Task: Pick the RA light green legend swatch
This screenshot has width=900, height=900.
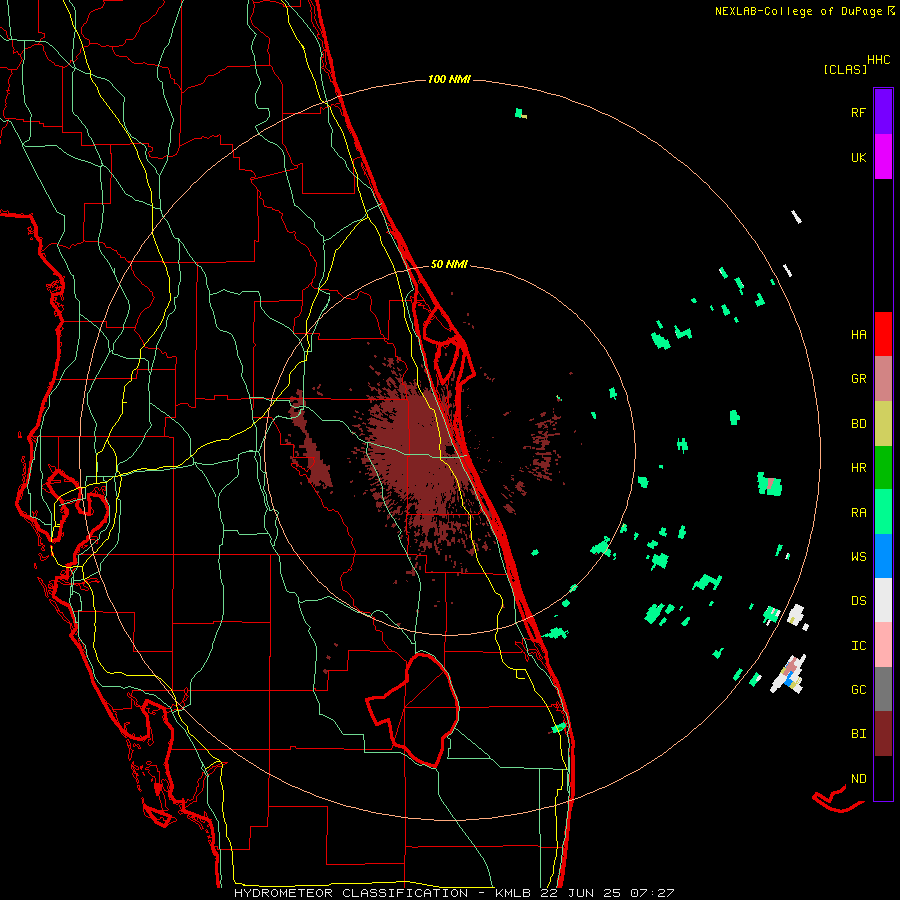Action: [883, 512]
